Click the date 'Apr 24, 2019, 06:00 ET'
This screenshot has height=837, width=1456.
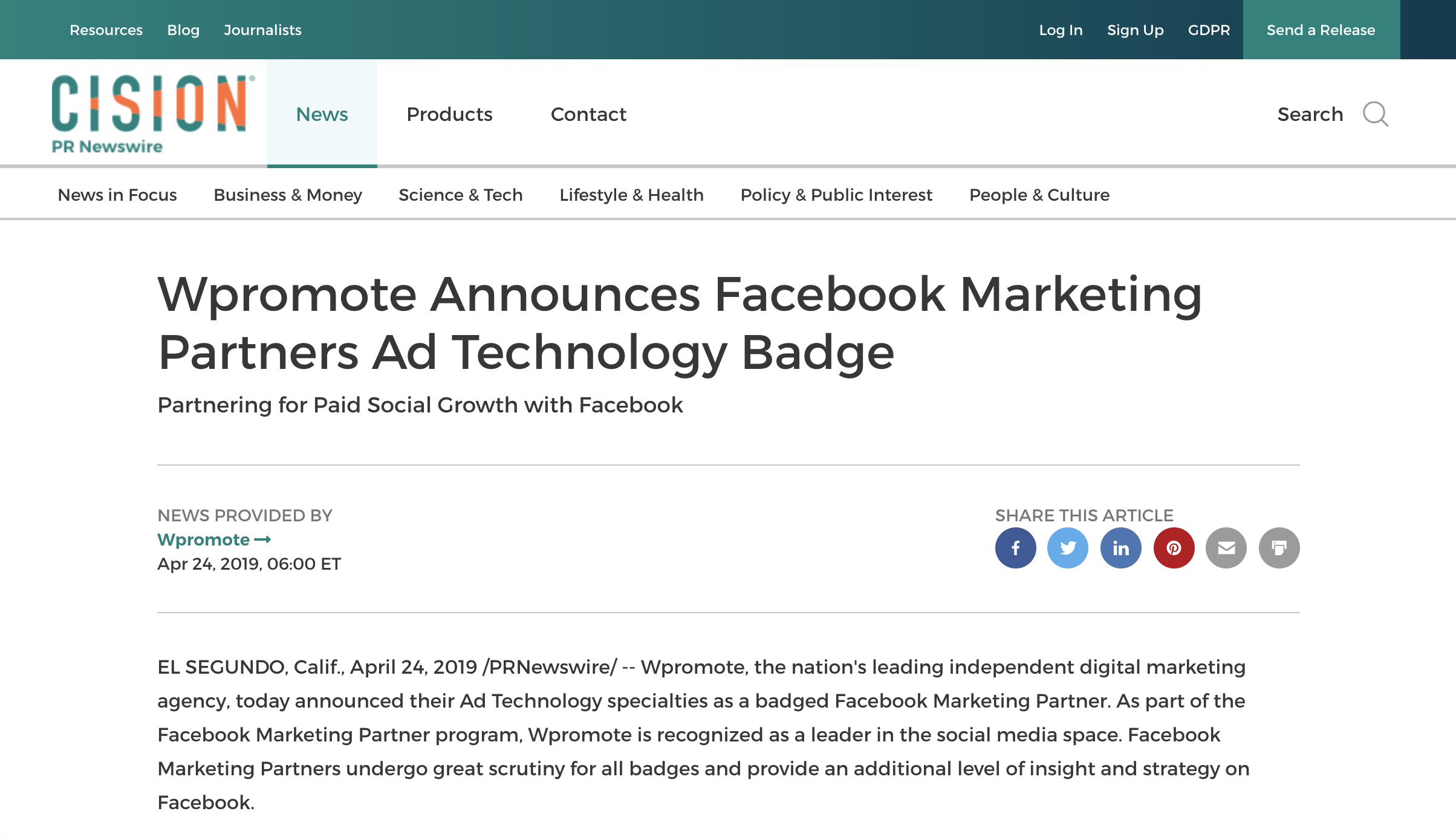coord(249,564)
